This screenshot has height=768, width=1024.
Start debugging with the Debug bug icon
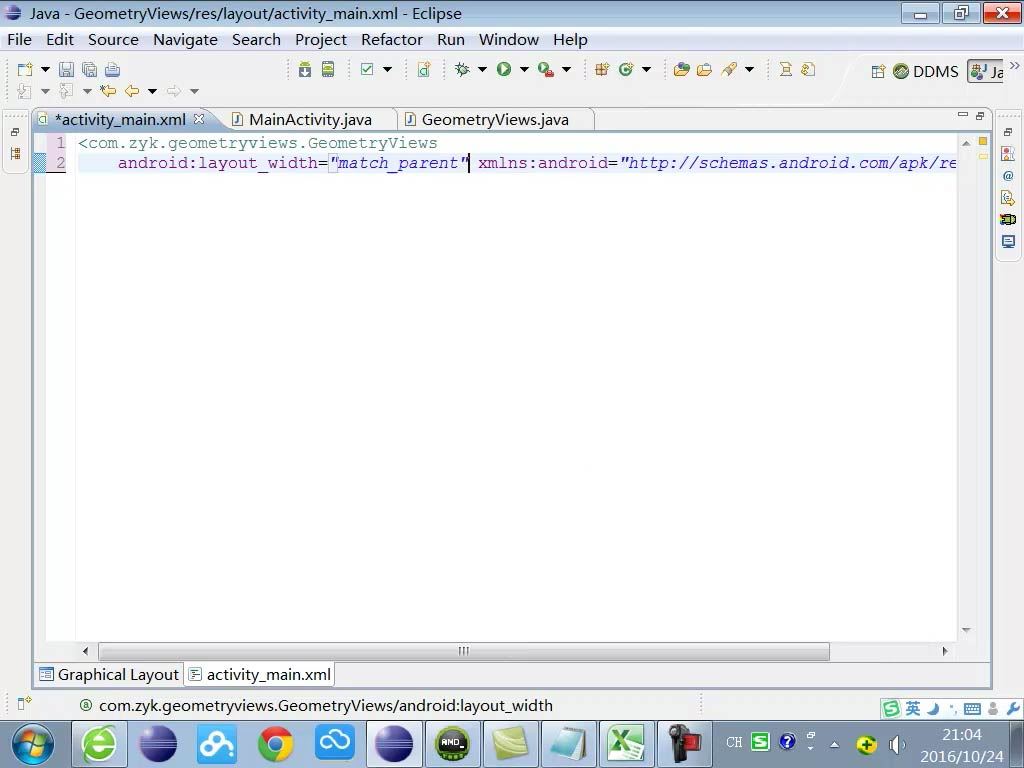(x=462, y=69)
